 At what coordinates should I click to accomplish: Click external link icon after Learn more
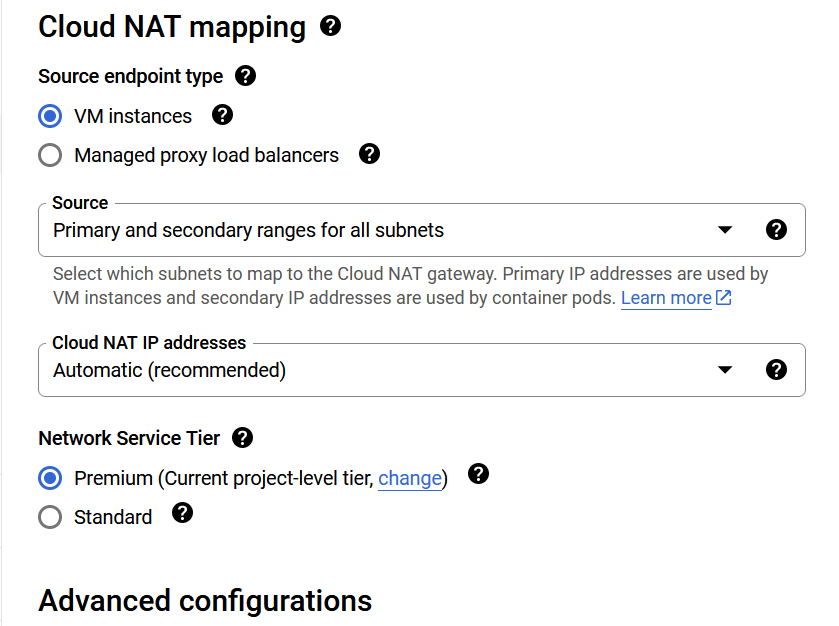pyautogui.click(x=724, y=298)
